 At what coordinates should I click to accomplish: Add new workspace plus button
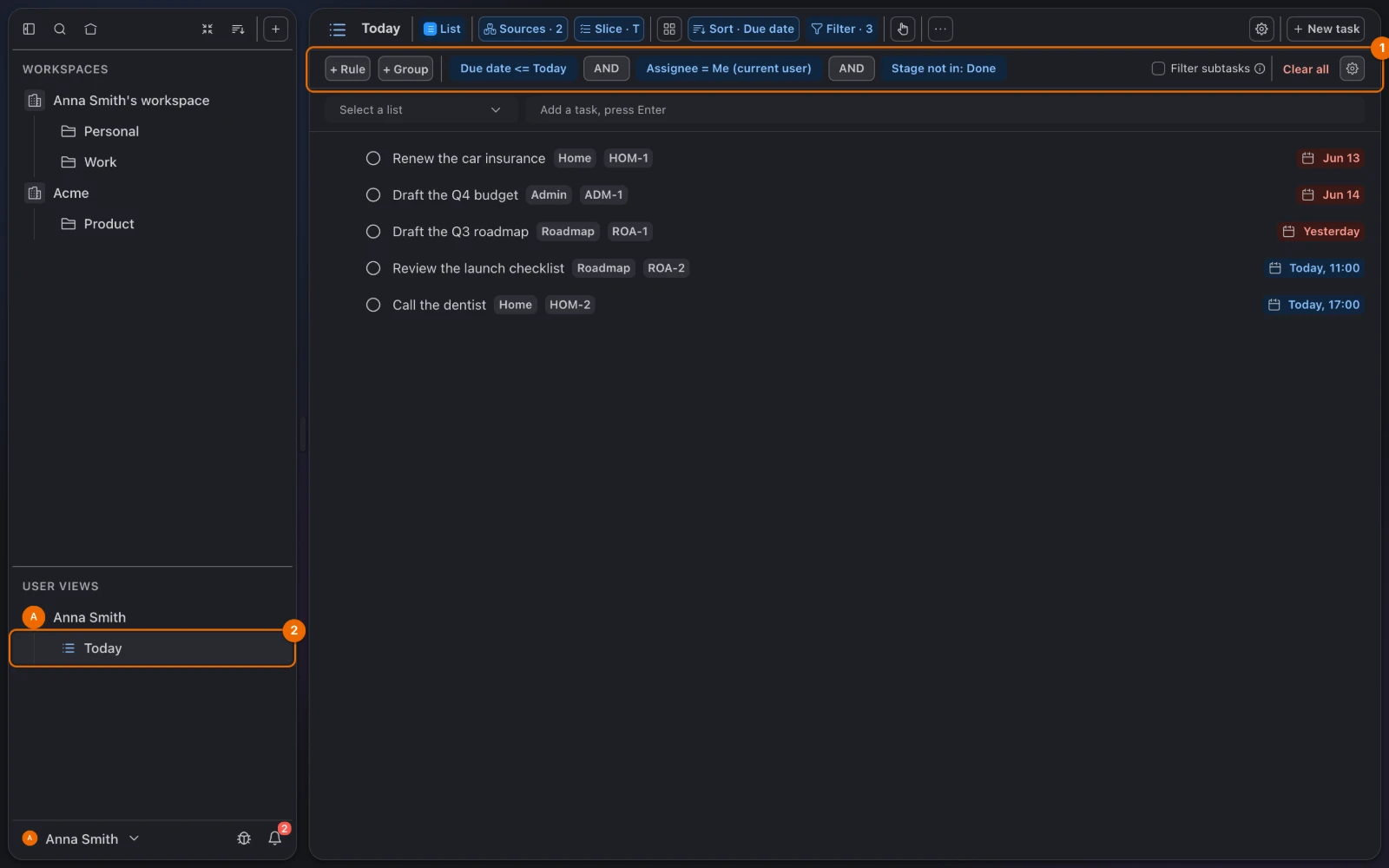coord(275,29)
